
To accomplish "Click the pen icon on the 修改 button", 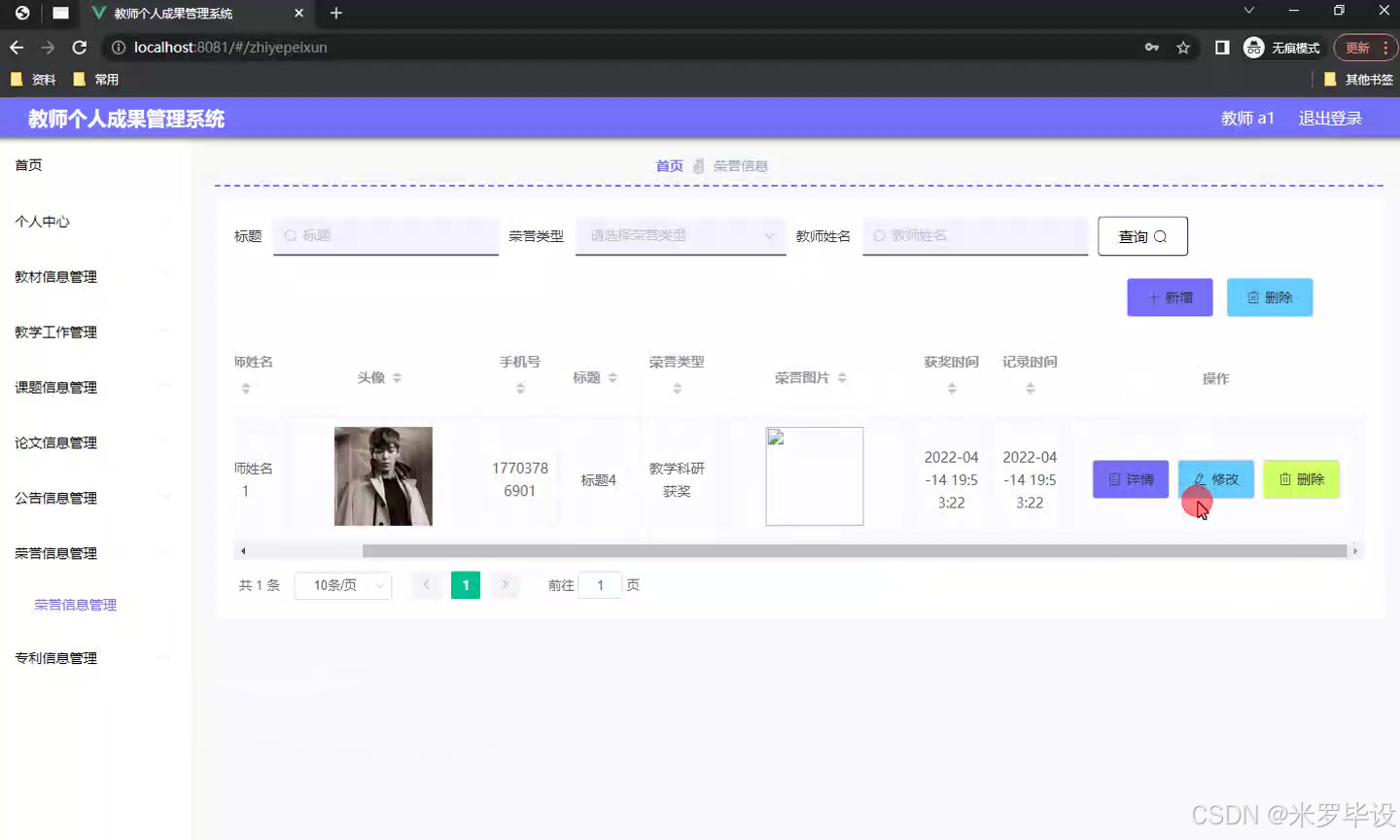I will pos(1198,478).
